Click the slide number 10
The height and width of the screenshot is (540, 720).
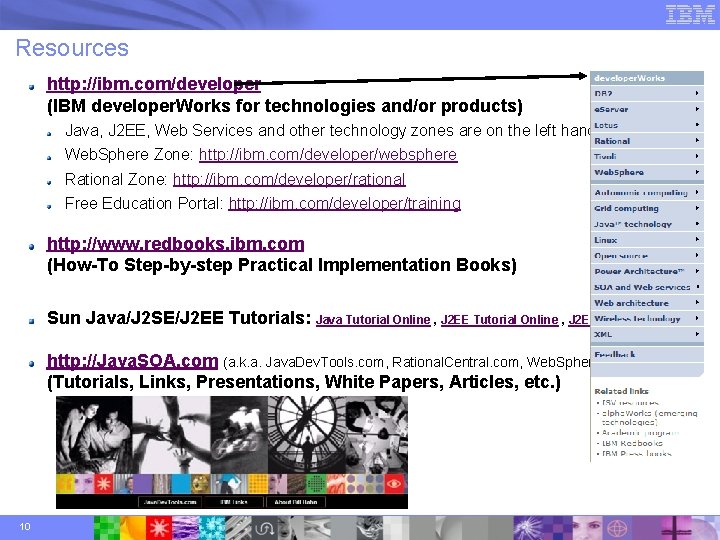(25, 527)
